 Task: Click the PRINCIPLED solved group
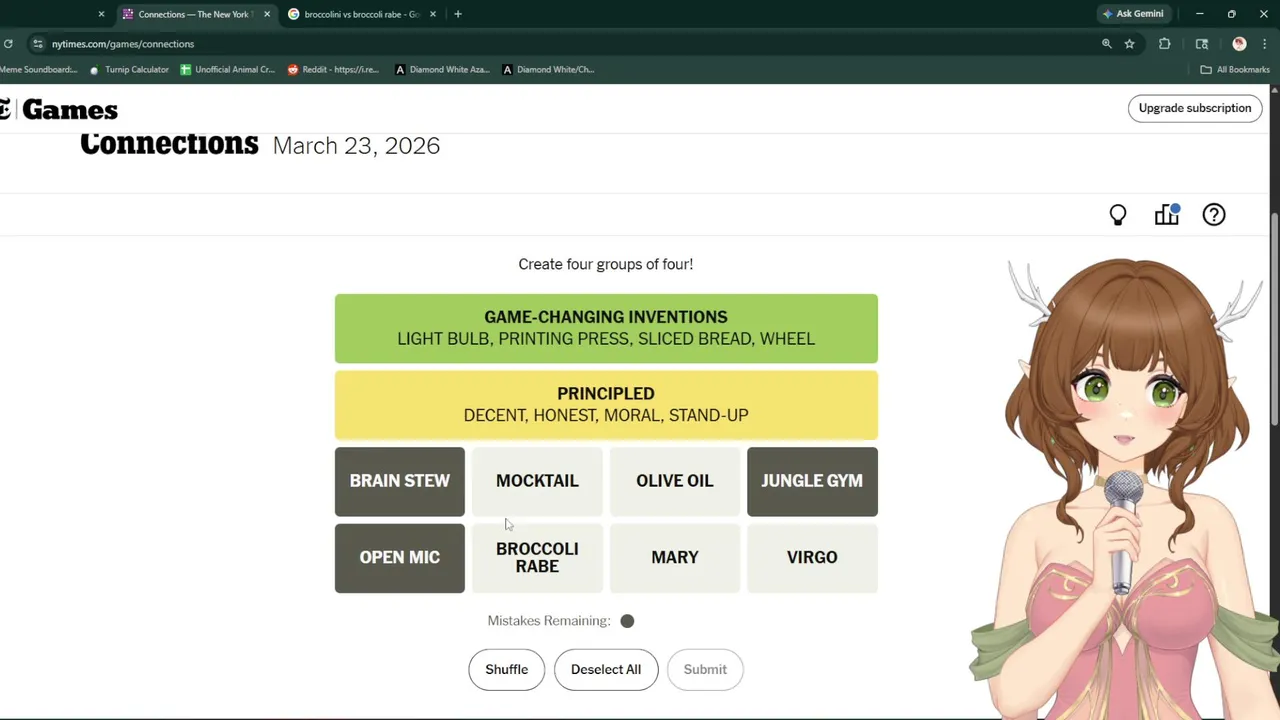tap(606, 405)
